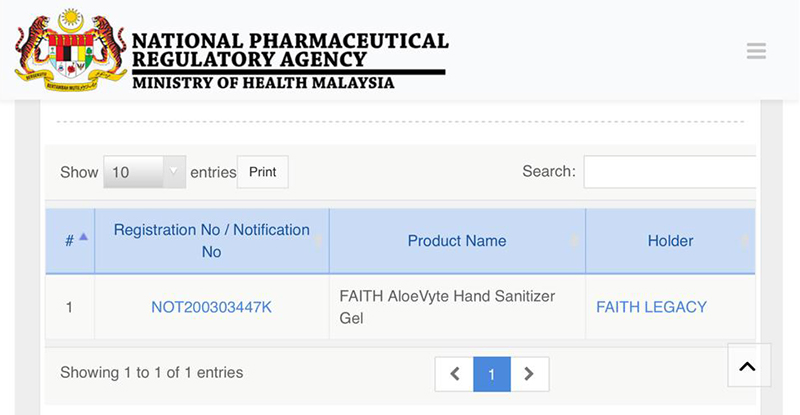Click FAITH AloeVyte Hand Sanitizer Gel cell
Image resolution: width=800 pixels, height=415 pixels.
(447, 307)
